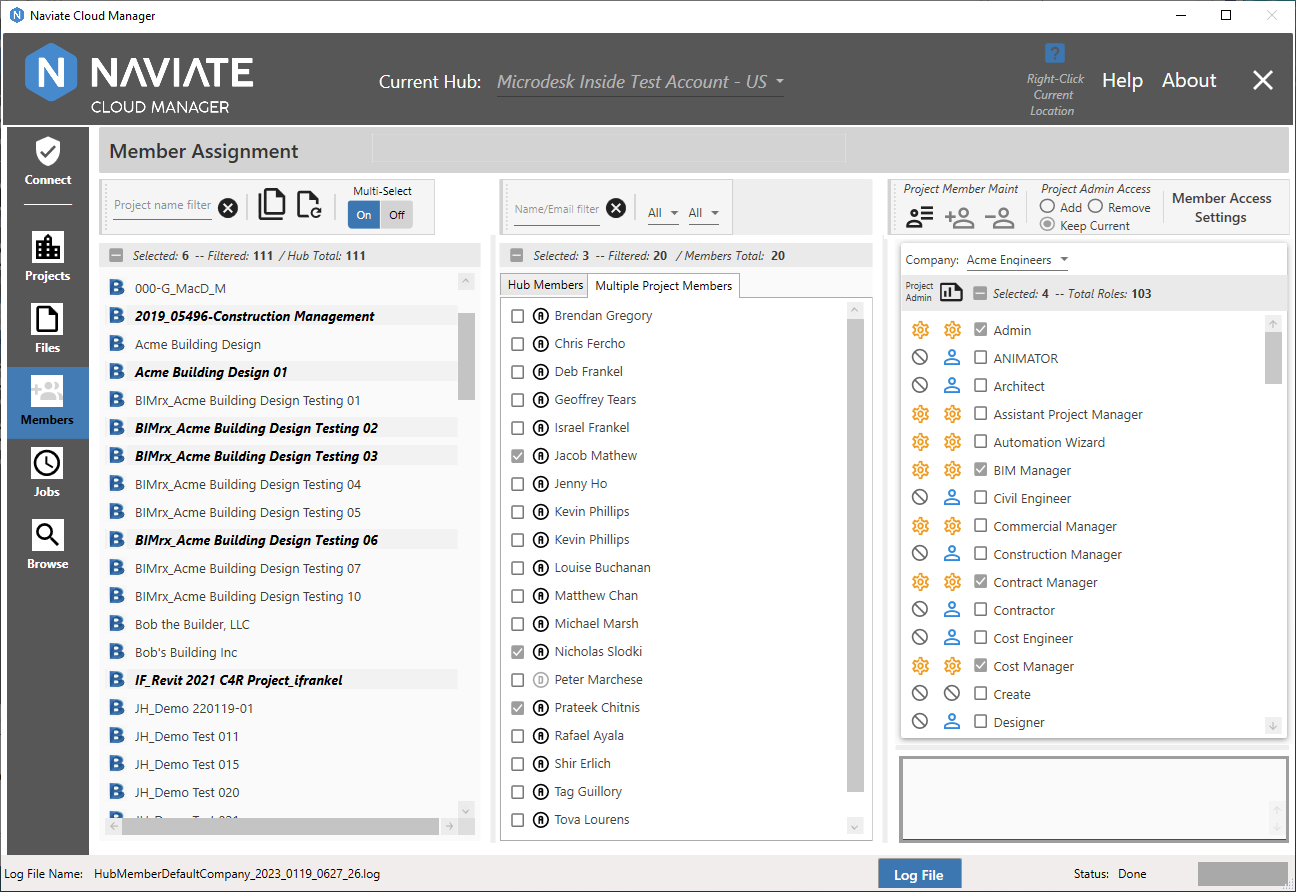
Task: Select the Remove admin access radio
Action: coord(1095,206)
